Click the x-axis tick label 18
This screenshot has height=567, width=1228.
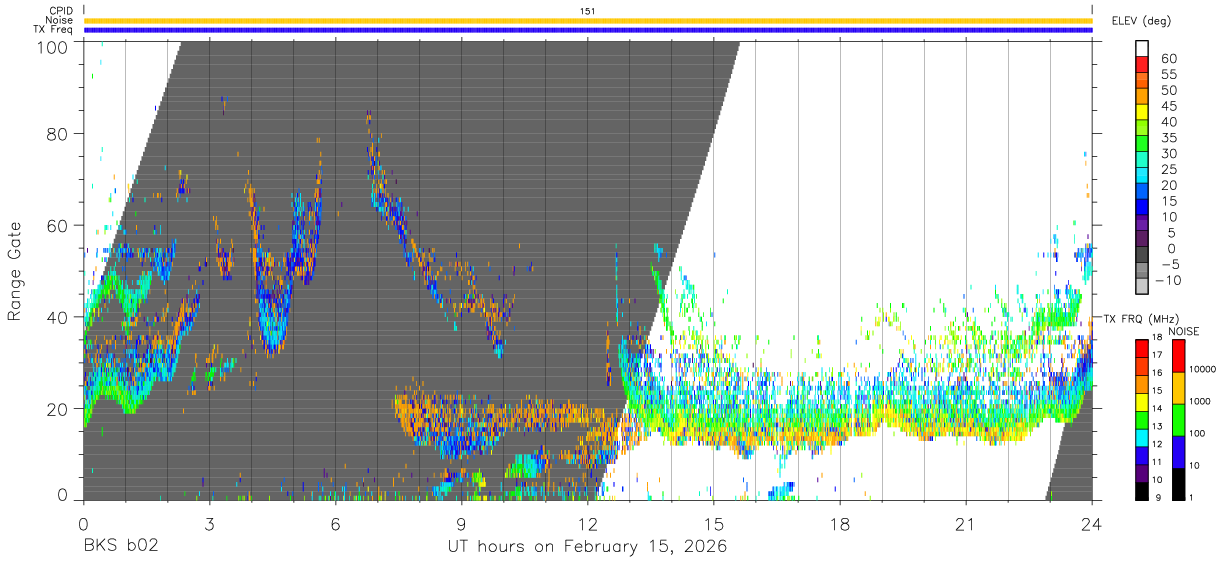click(840, 523)
